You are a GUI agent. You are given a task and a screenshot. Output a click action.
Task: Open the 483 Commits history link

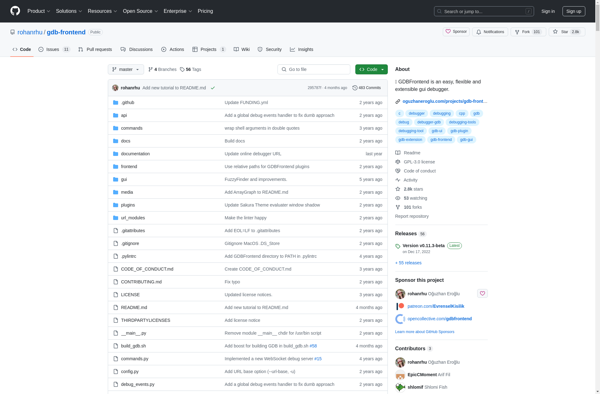click(x=367, y=88)
